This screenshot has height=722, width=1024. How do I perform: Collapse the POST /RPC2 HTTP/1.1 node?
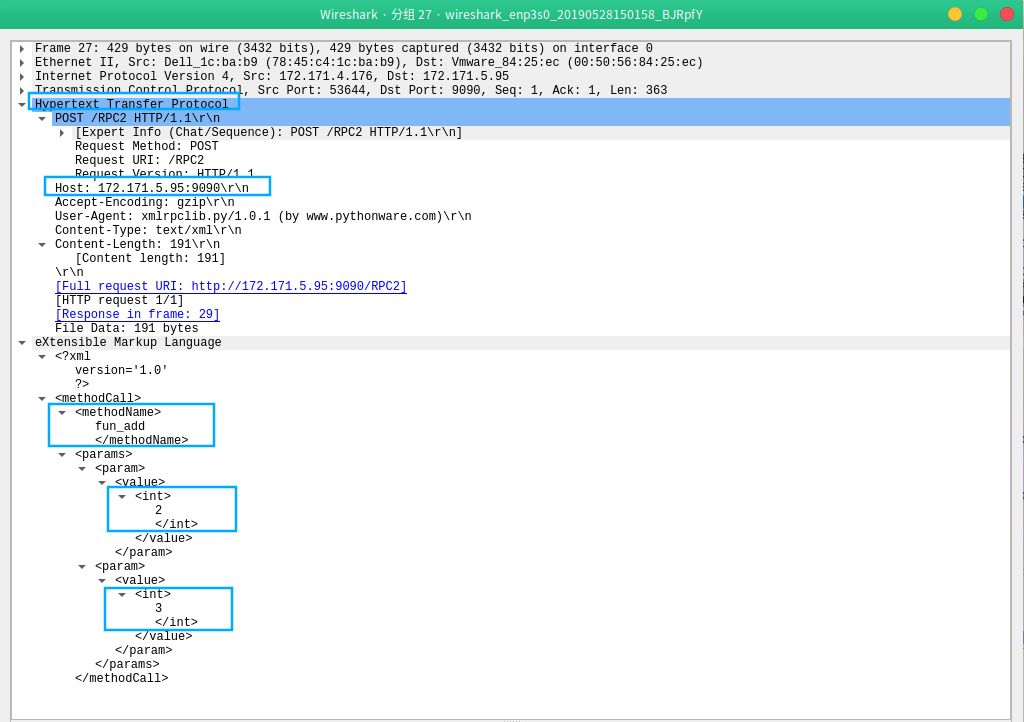pos(42,118)
